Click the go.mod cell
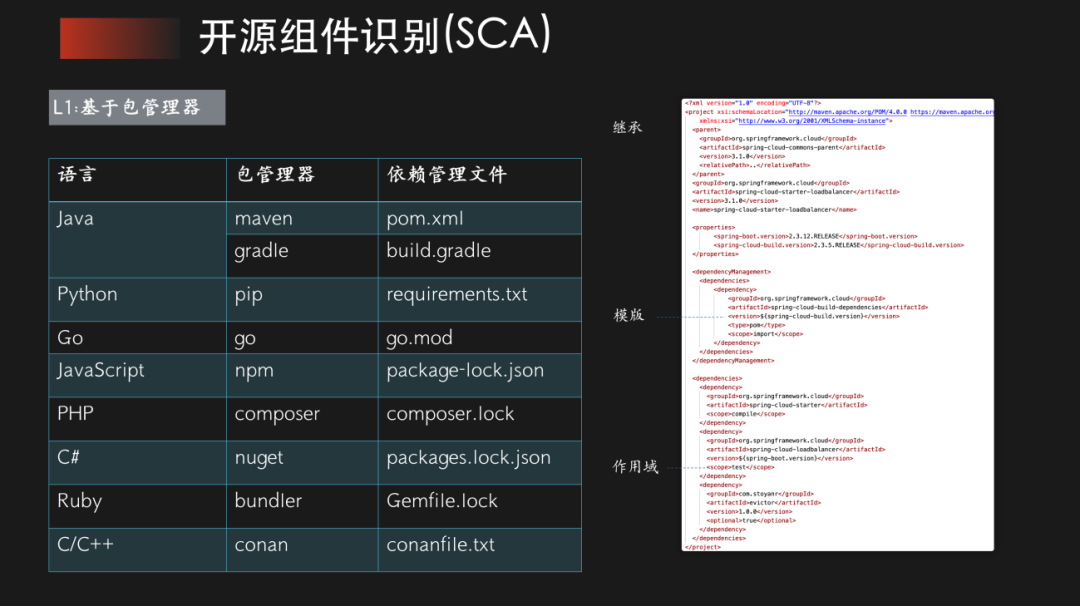1080x606 pixels. (480, 337)
